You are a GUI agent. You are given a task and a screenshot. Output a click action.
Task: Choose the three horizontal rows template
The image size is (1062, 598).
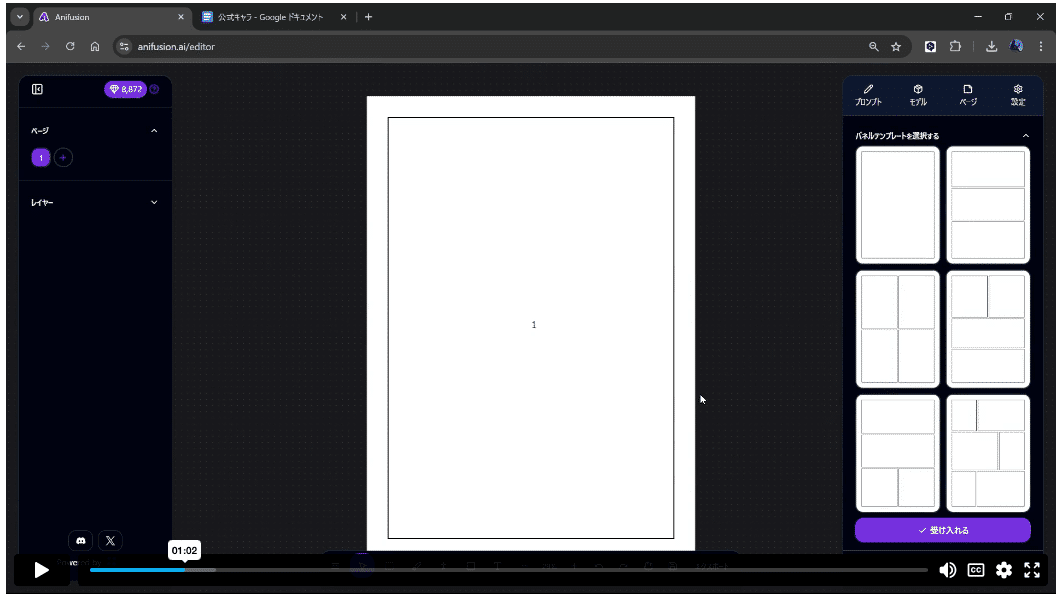(x=987, y=205)
